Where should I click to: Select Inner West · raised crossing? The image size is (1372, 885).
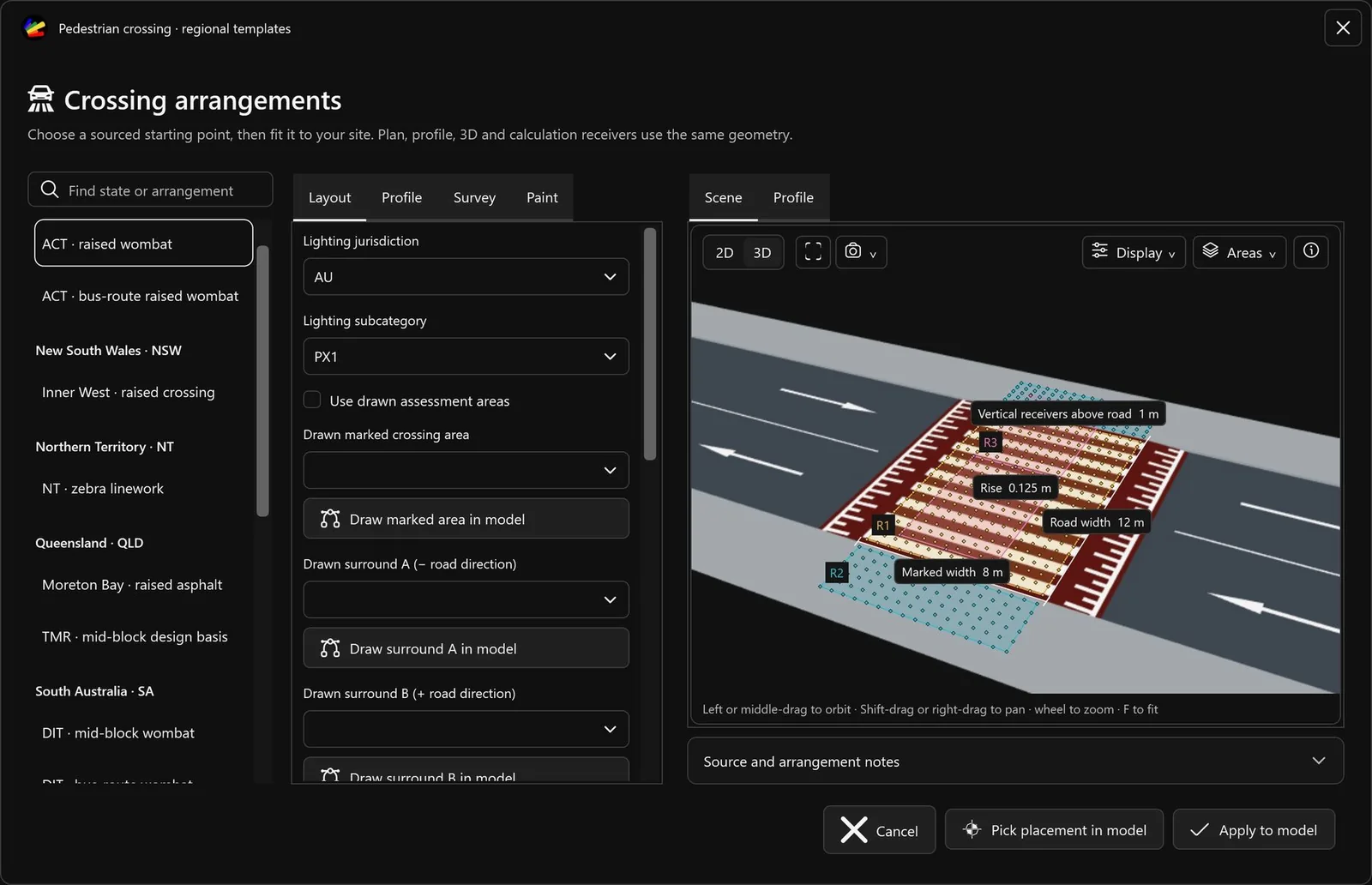pyautogui.click(x=143, y=392)
